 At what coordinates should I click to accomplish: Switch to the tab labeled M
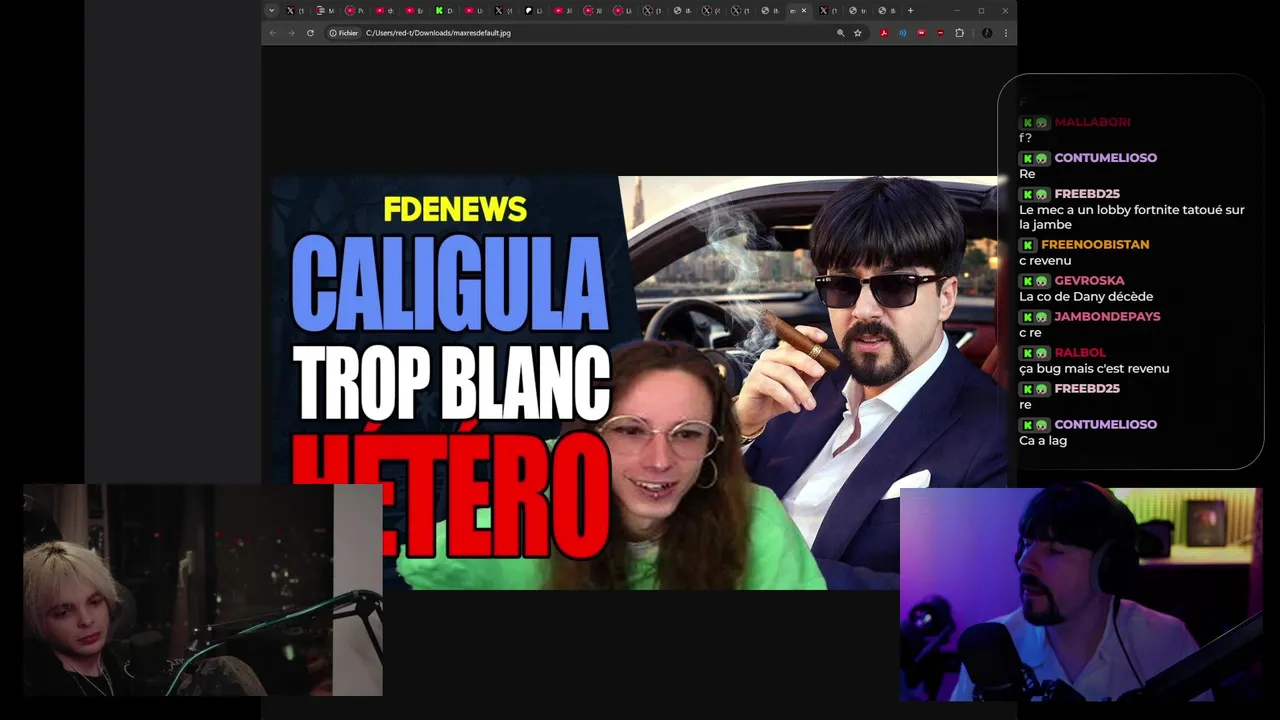(x=324, y=10)
